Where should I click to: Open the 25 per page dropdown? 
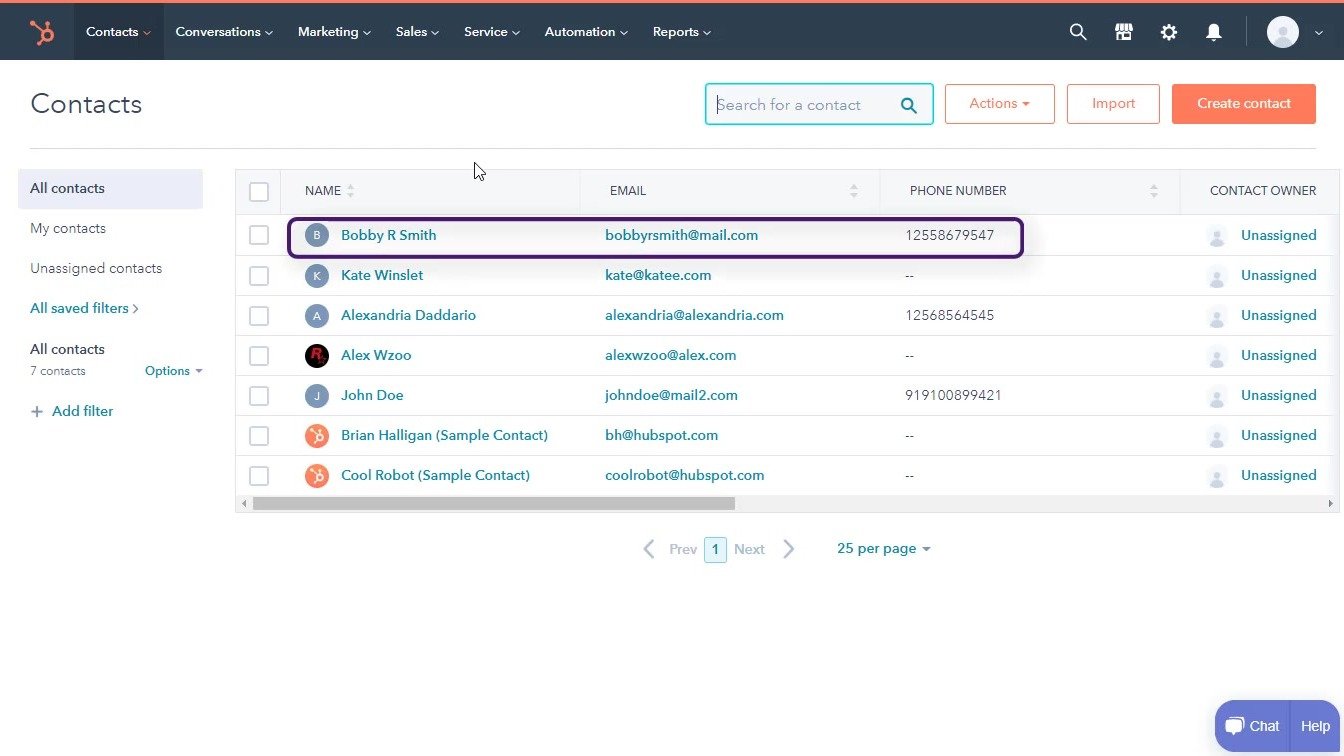[882, 548]
